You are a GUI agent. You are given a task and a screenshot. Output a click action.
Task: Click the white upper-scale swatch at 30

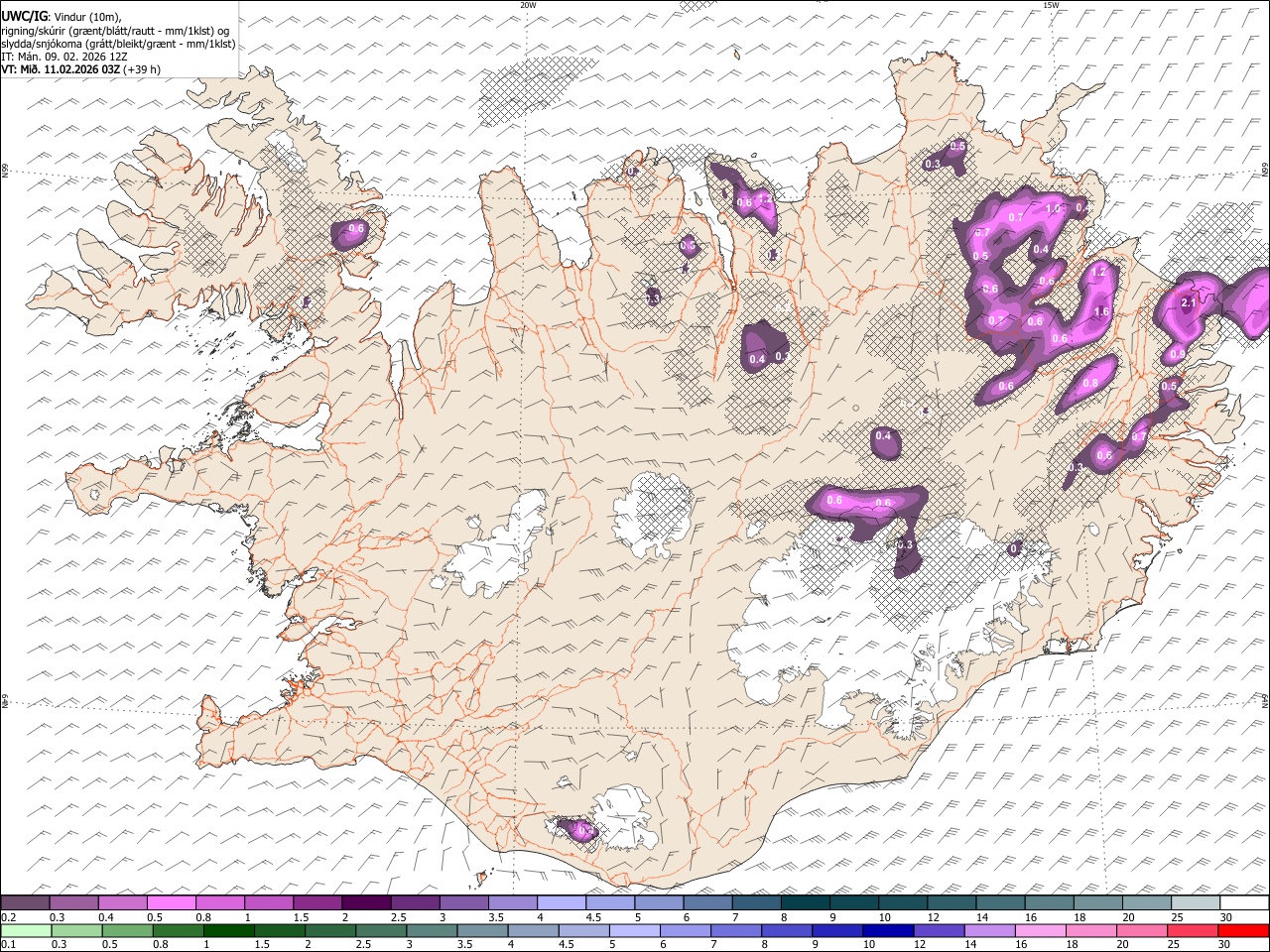coord(1244,903)
